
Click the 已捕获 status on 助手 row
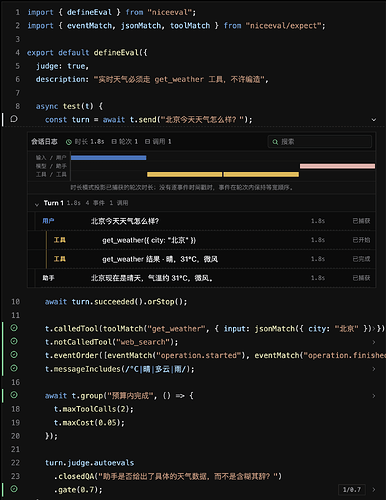[361, 278]
